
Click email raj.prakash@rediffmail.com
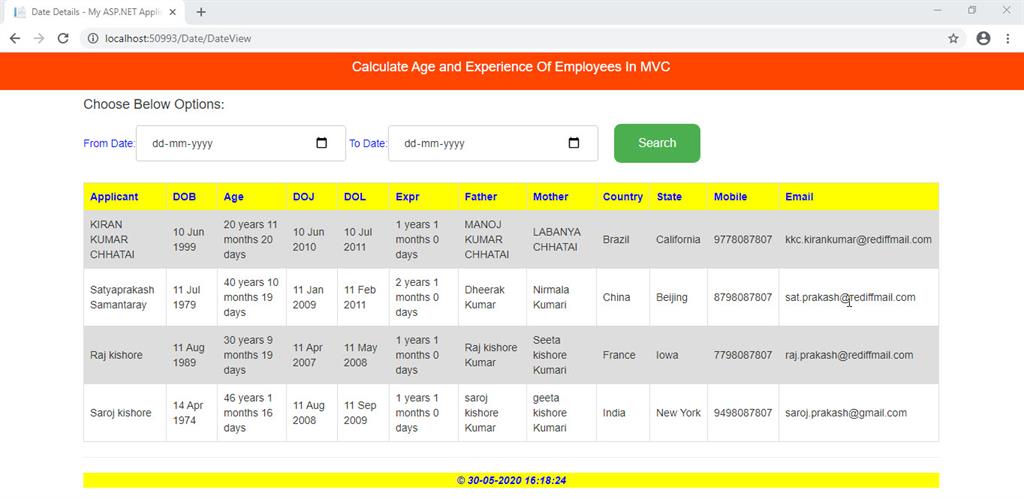[849, 355]
